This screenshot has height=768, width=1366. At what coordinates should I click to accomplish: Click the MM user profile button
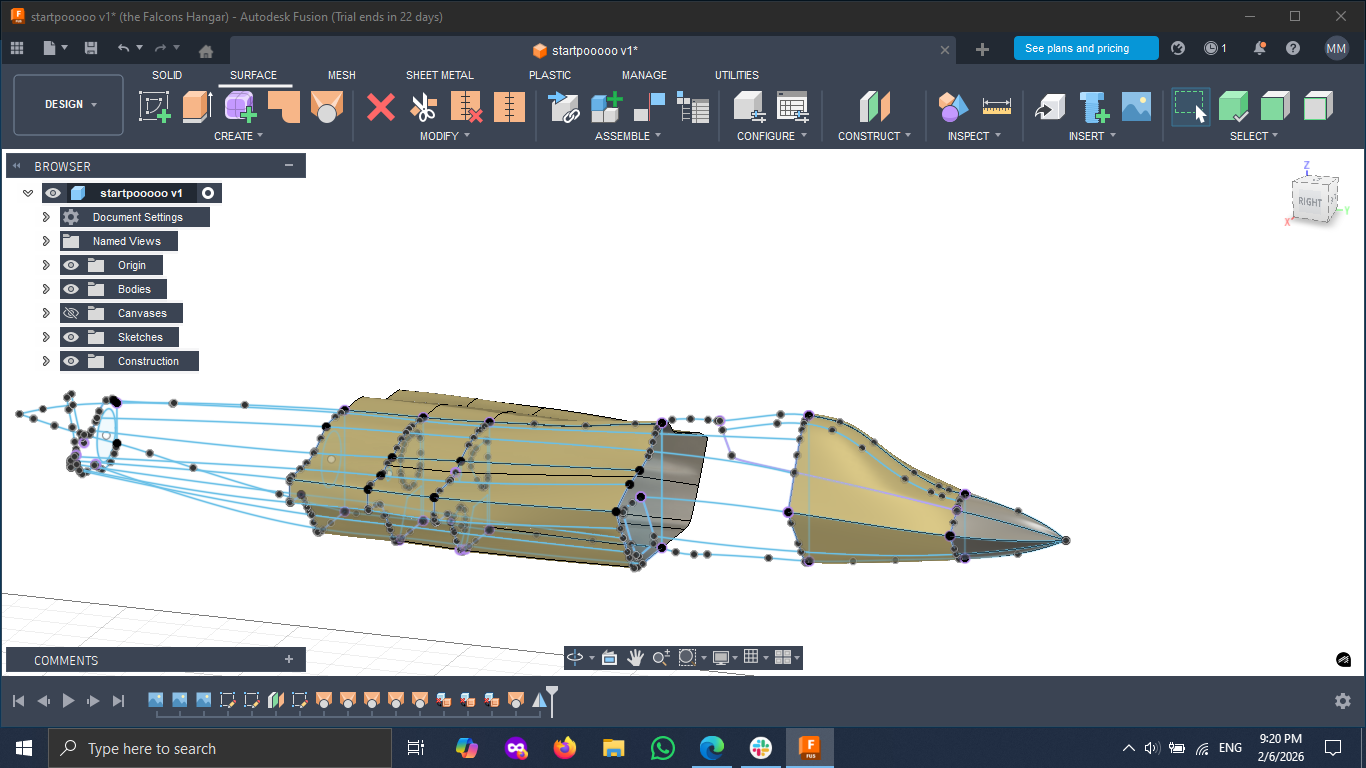pos(1336,48)
